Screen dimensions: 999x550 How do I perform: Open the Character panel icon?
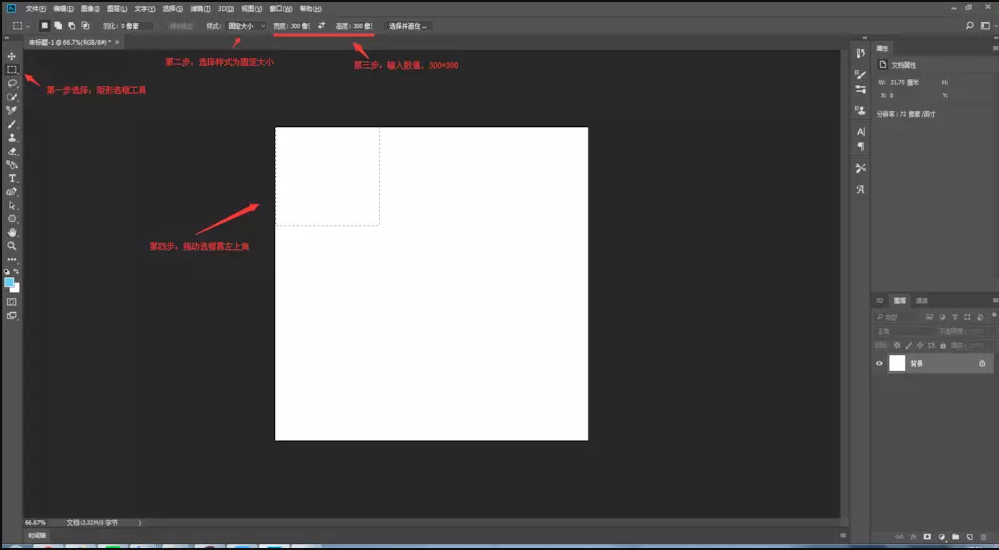pyautogui.click(x=861, y=132)
